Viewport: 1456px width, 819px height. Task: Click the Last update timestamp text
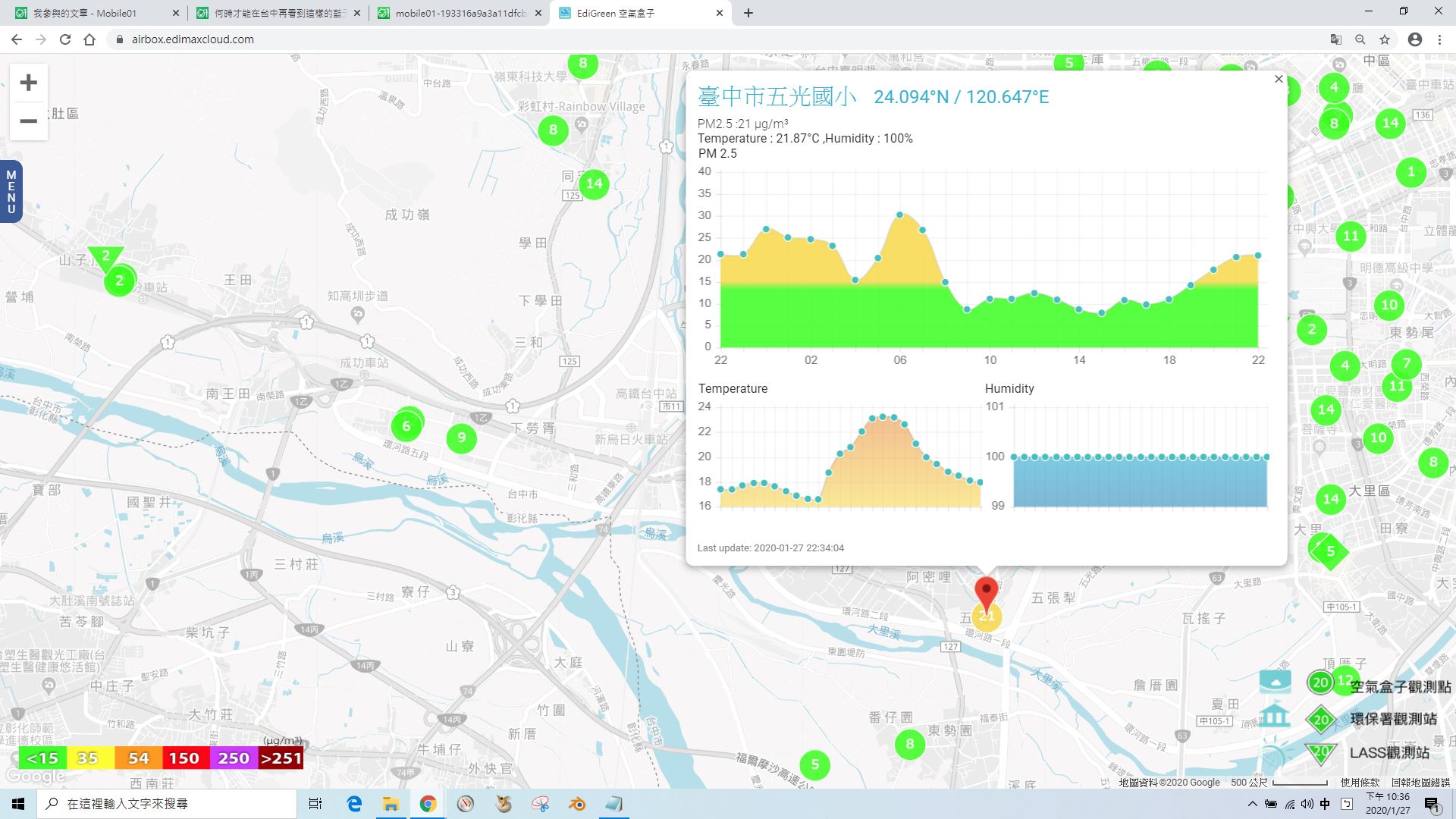coord(770,548)
